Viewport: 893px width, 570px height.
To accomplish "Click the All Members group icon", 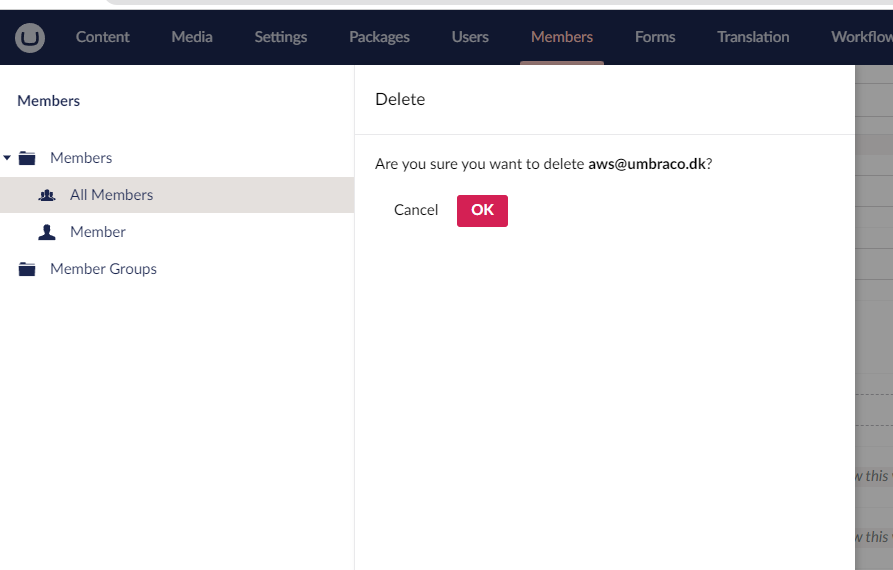I will point(47,195).
